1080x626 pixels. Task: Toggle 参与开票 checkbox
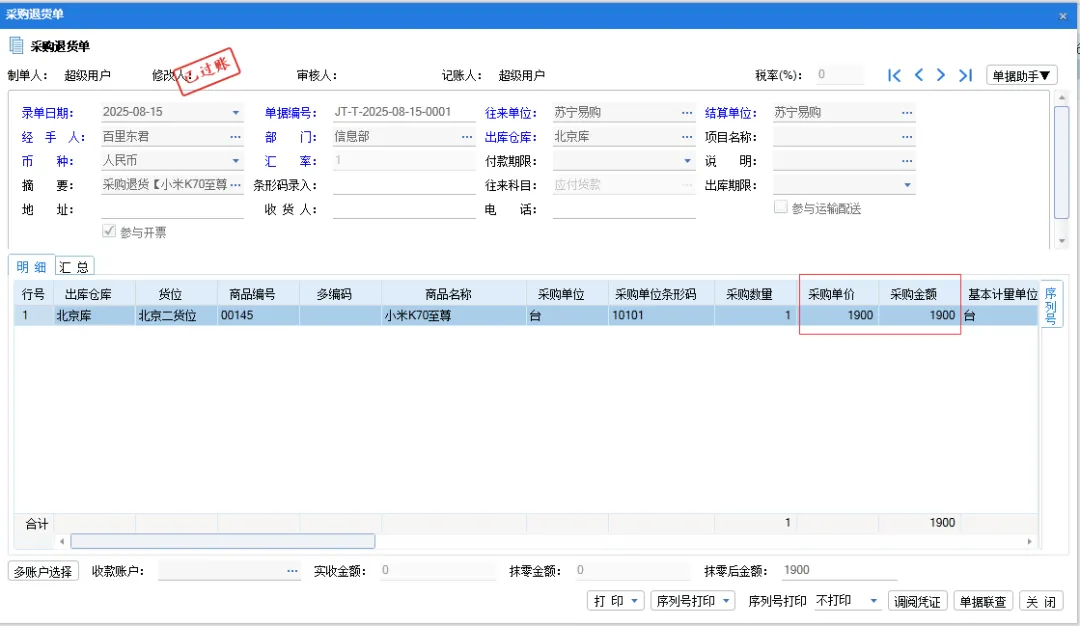pyautogui.click(x=110, y=232)
